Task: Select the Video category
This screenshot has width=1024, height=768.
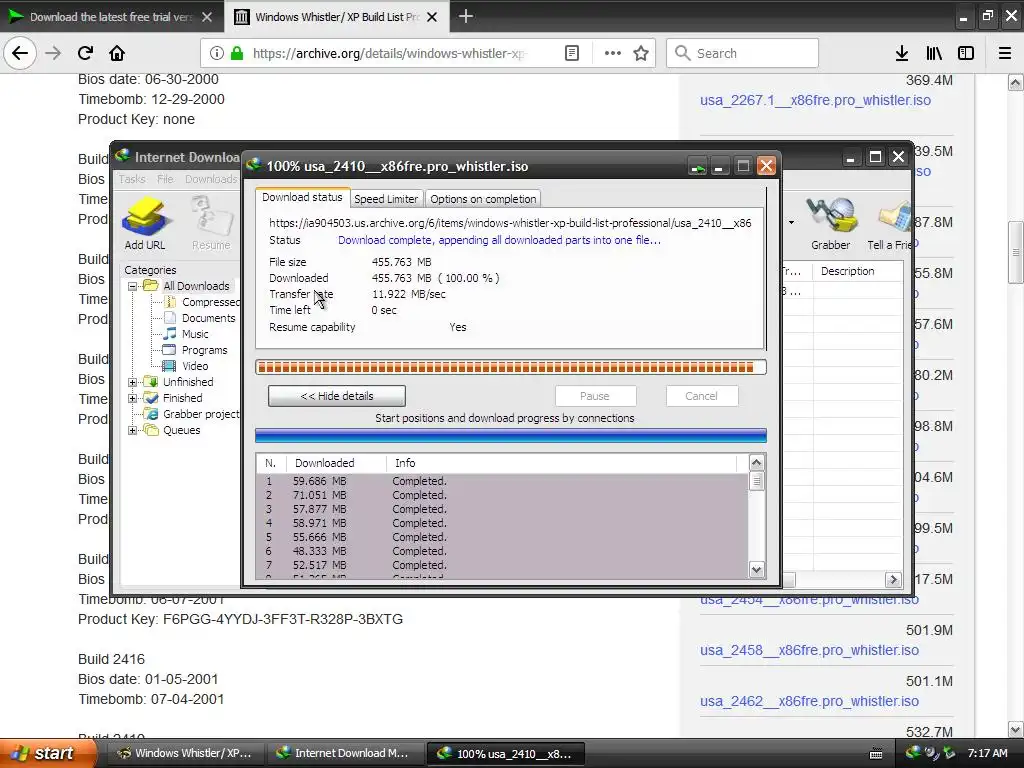Action: pyautogui.click(x=186, y=366)
